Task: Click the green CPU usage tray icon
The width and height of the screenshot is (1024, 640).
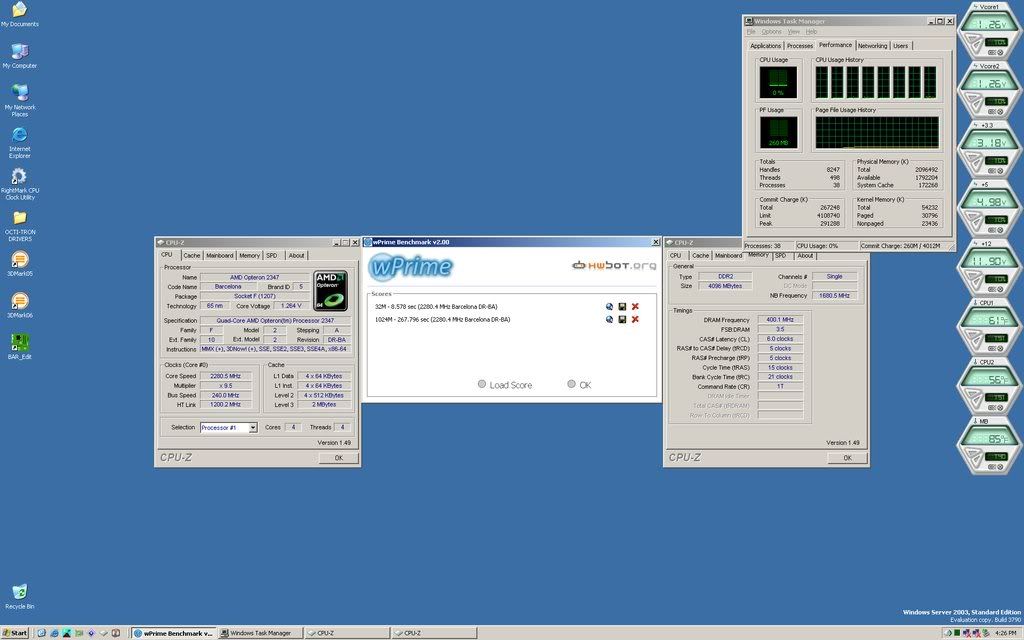Action: pyautogui.click(x=957, y=633)
